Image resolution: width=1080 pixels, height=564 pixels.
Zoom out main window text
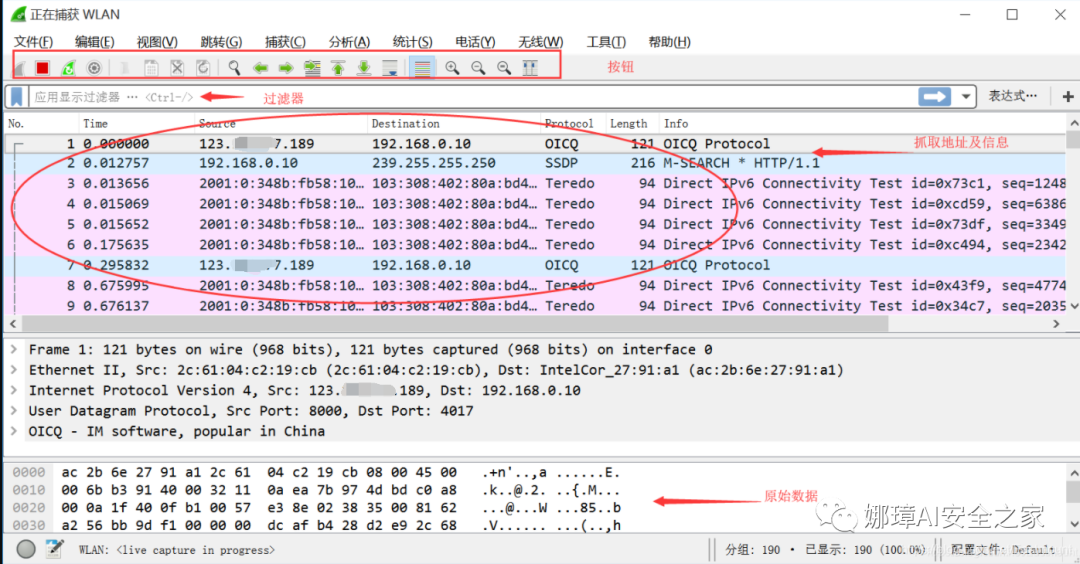coord(478,67)
